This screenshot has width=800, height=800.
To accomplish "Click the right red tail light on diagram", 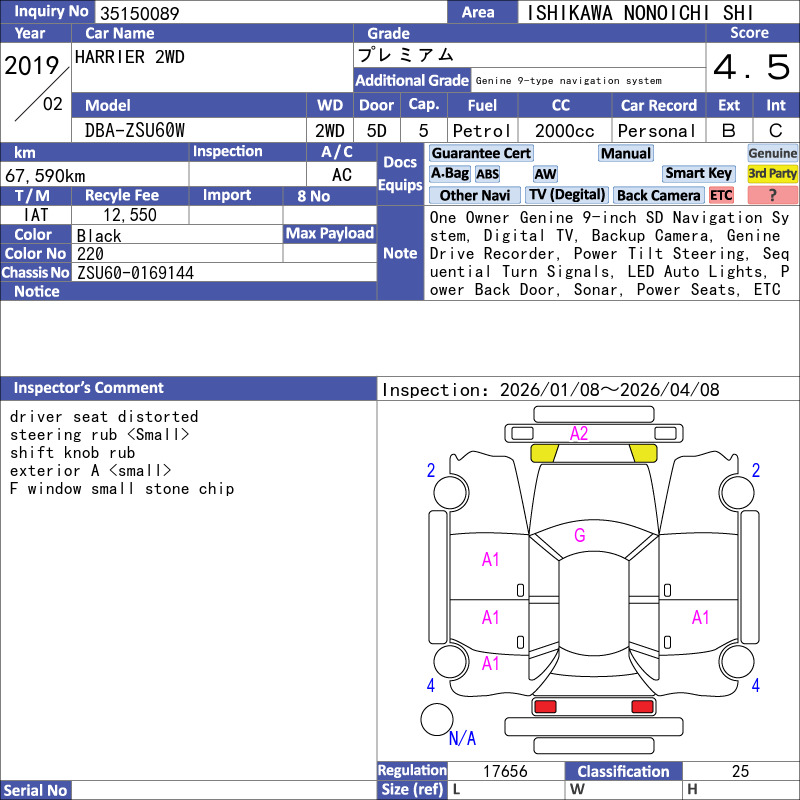I will [x=643, y=707].
